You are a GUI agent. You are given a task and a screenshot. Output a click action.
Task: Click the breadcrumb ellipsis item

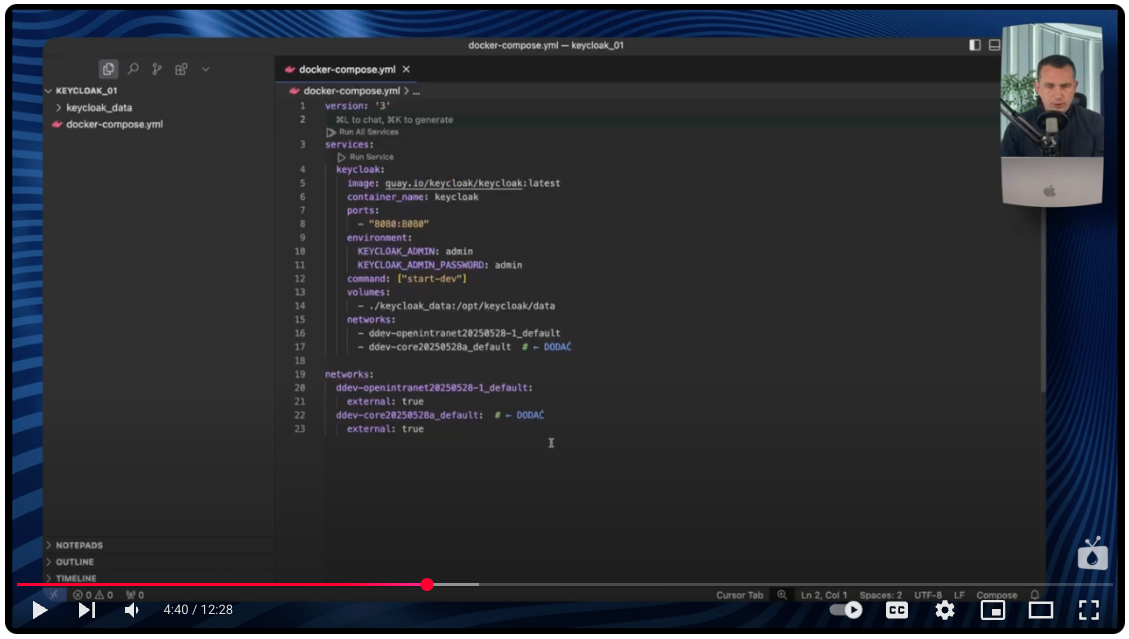(x=416, y=91)
